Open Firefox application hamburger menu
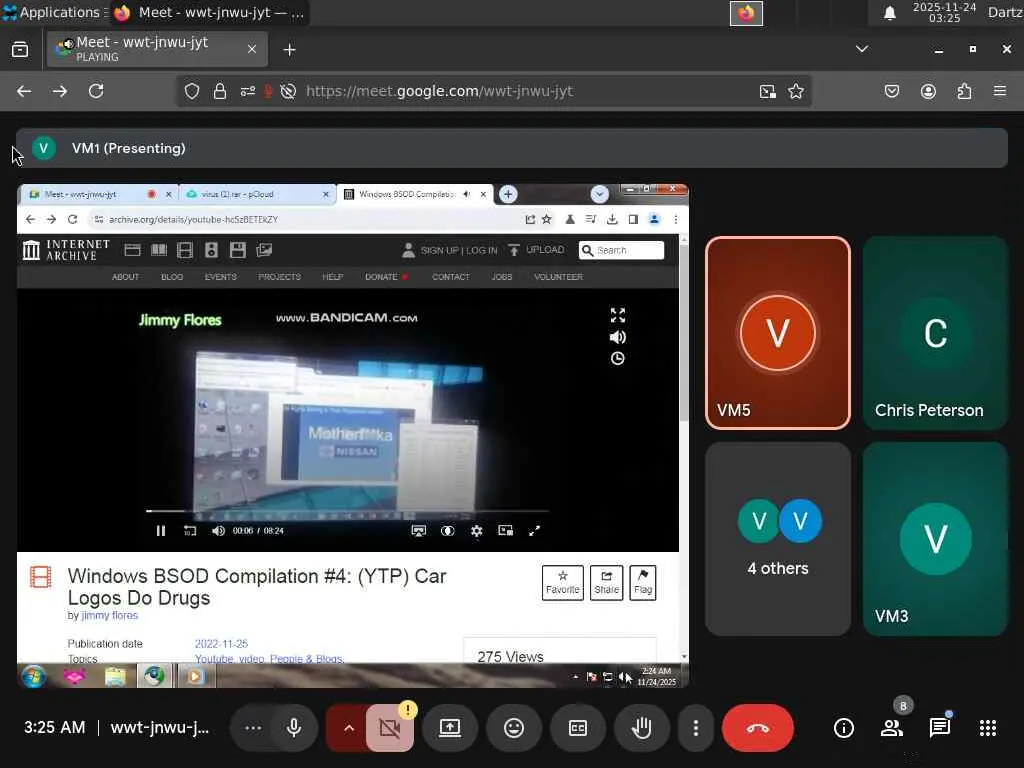The image size is (1024, 768). coord(1000,91)
